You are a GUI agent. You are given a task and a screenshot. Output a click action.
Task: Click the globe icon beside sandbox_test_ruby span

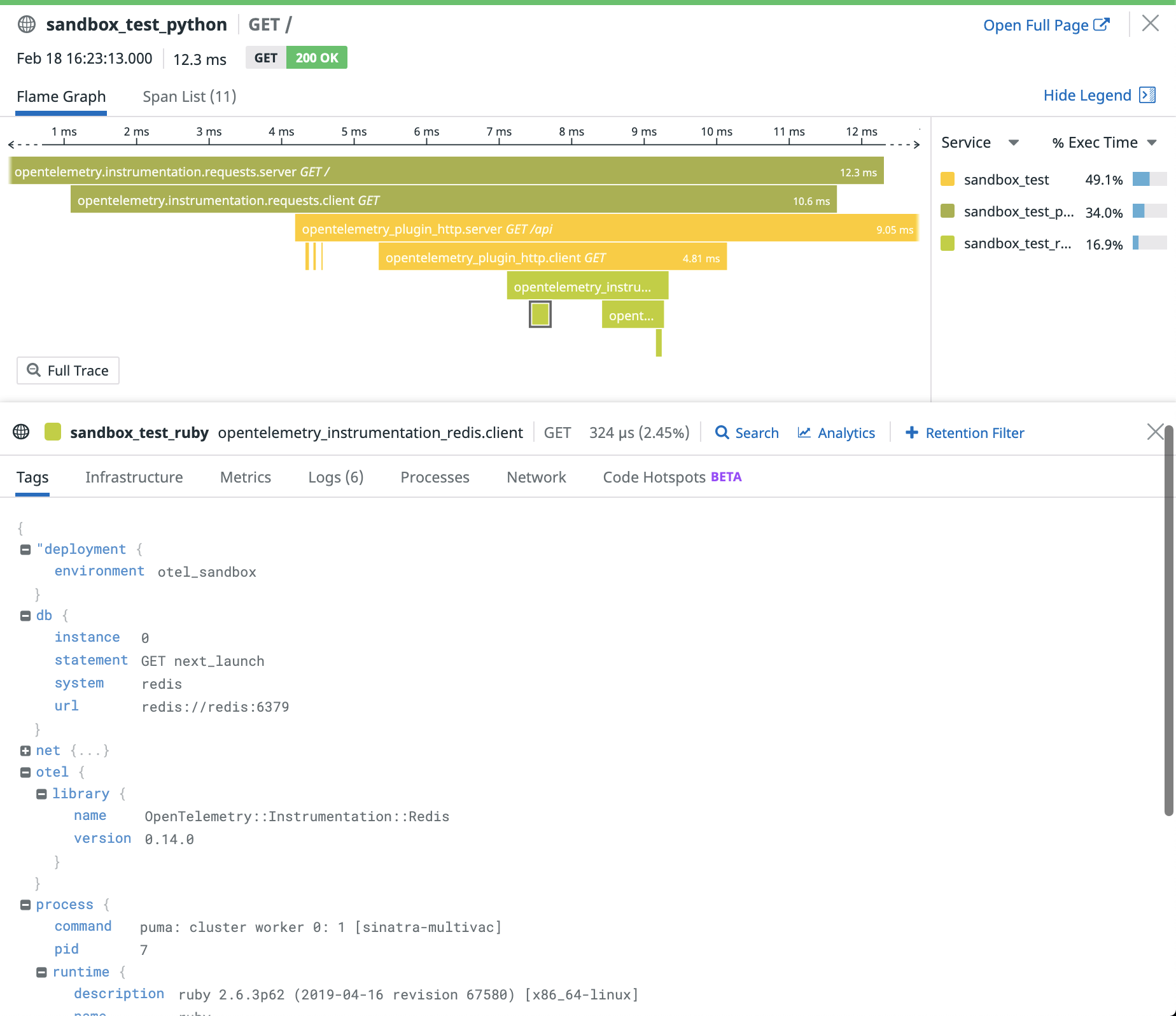[21, 432]
